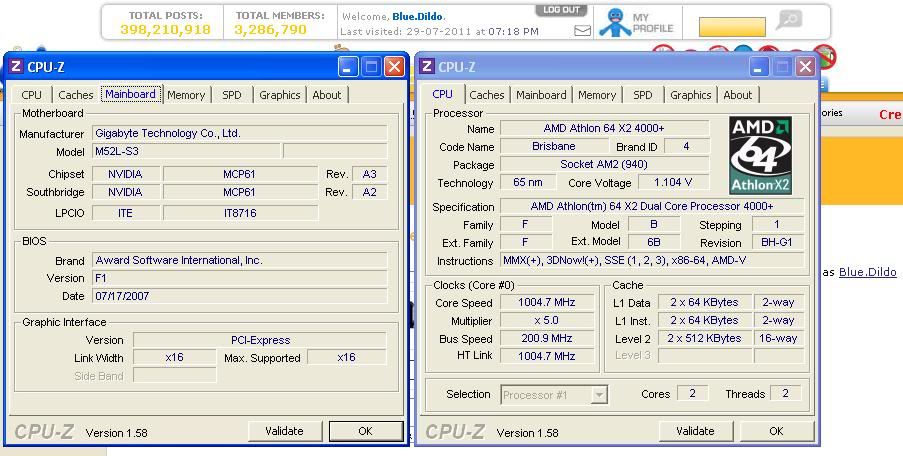The height and width of the screenshot is (456, 903).
Task: Click the processor Name AMD Athlon 64 X2 4000+
Action: click(604, 128)
